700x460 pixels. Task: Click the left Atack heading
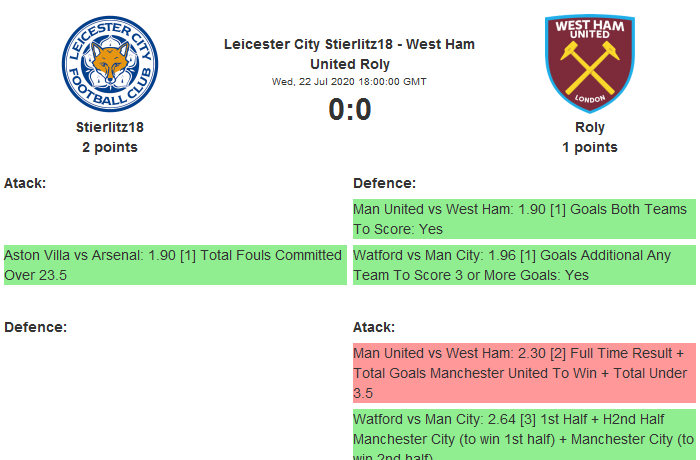pos(25,183)
